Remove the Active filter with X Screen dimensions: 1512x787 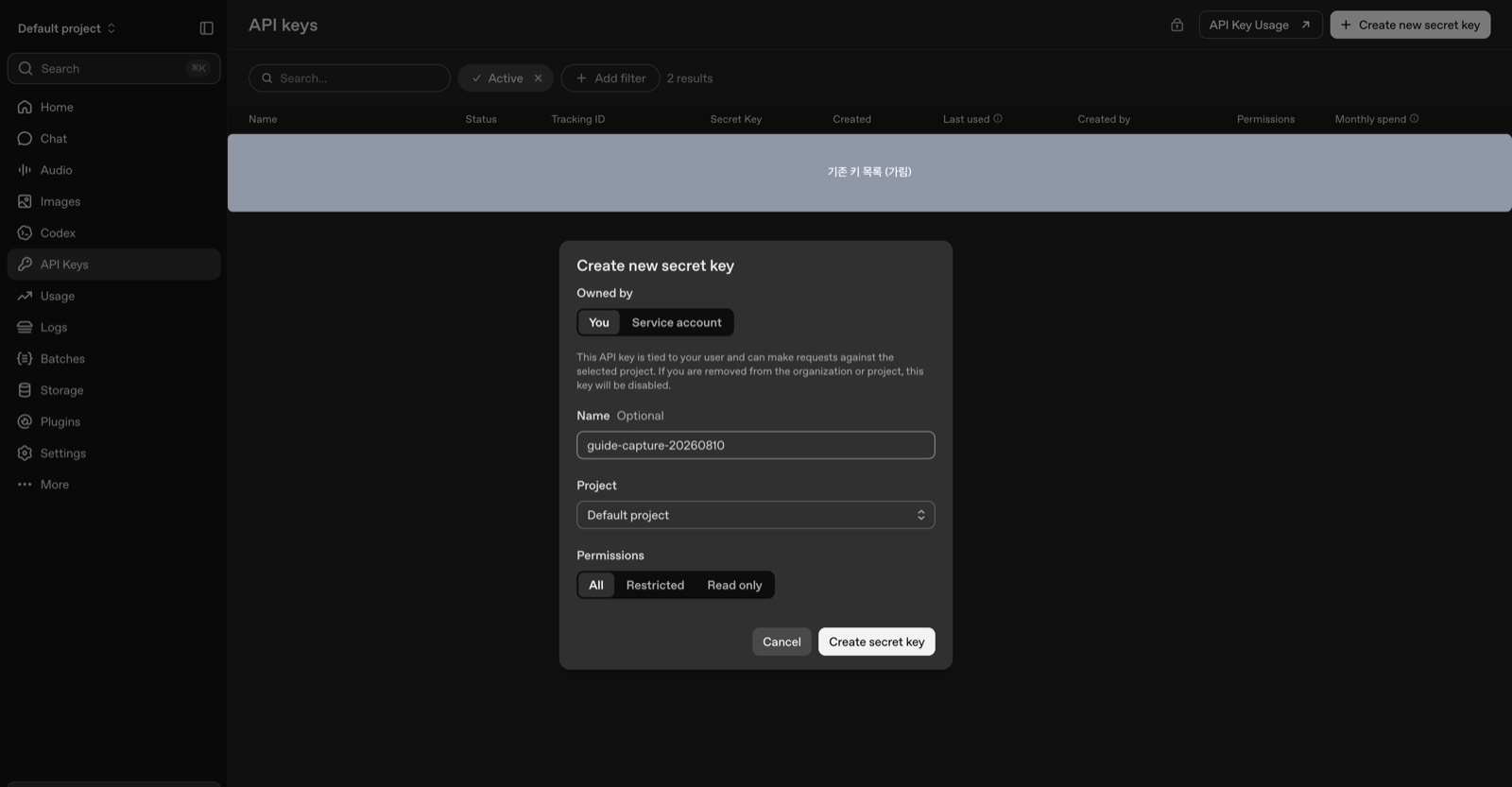[x=538, y=78]
